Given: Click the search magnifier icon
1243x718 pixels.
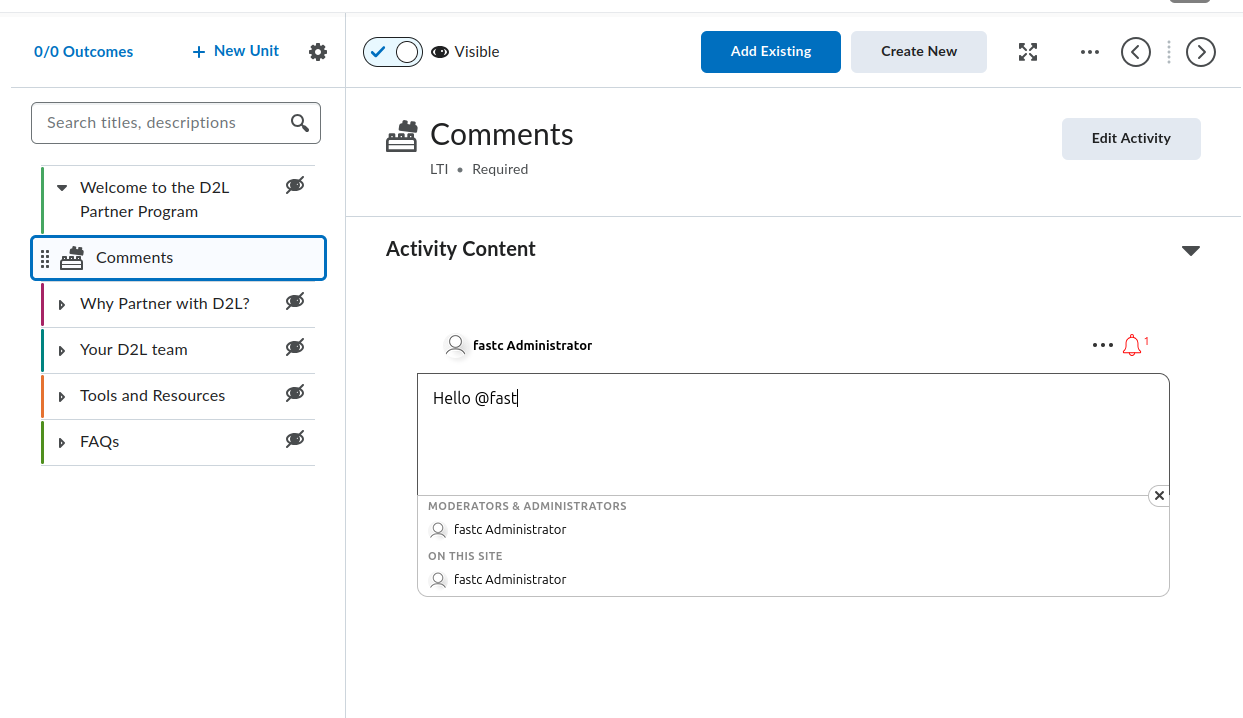Looking at the screenshot, I should coord(300,123).
